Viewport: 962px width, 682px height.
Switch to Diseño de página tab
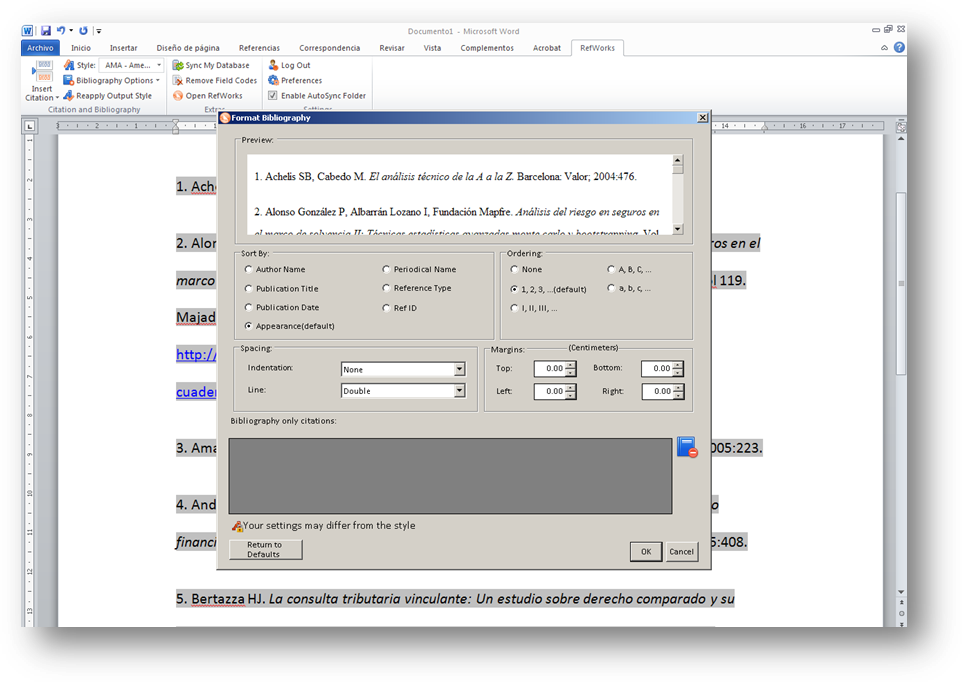[188, 48]
